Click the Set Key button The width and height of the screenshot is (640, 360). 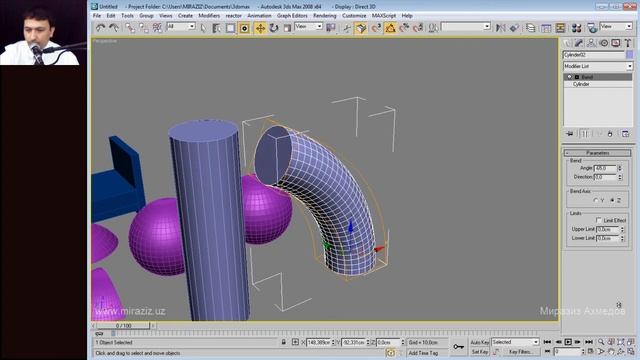point(480,351)
